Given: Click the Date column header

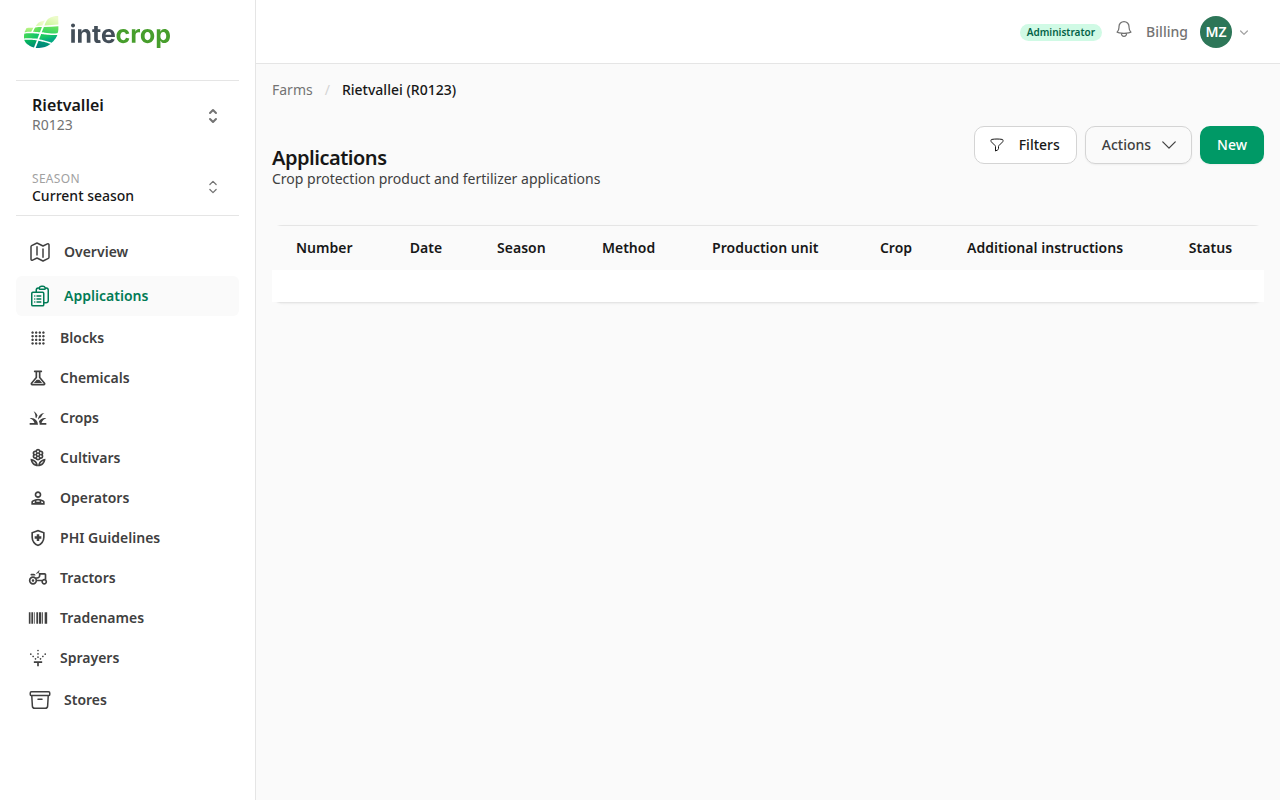Looking at the screenshot, I should coord(426,248).
